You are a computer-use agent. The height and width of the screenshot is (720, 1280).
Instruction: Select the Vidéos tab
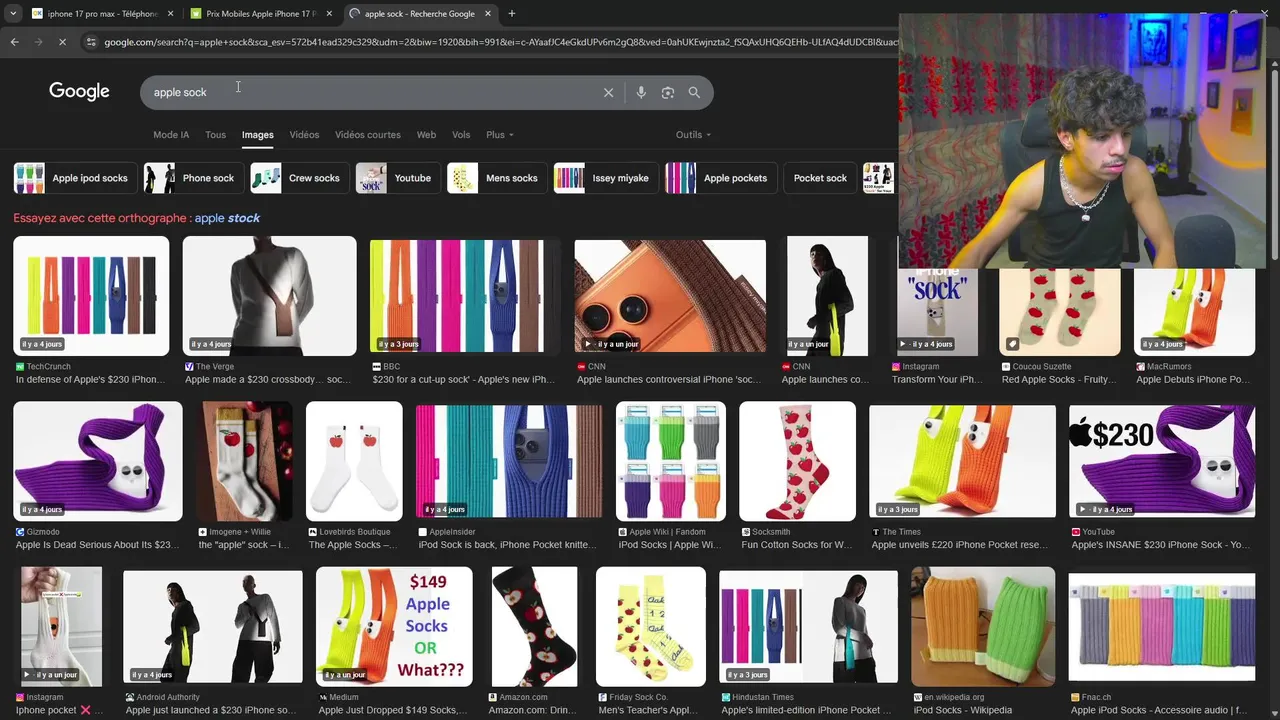[x=304, y=135]
